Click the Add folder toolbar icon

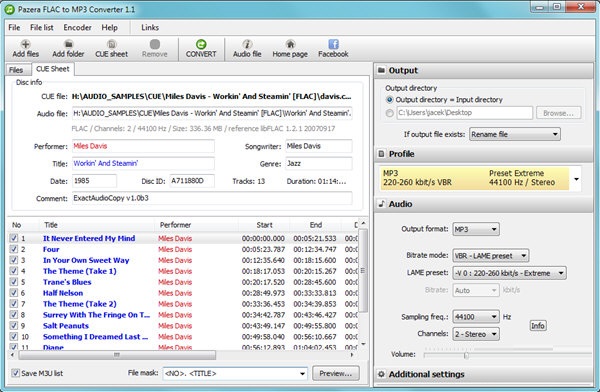point(68,44)
